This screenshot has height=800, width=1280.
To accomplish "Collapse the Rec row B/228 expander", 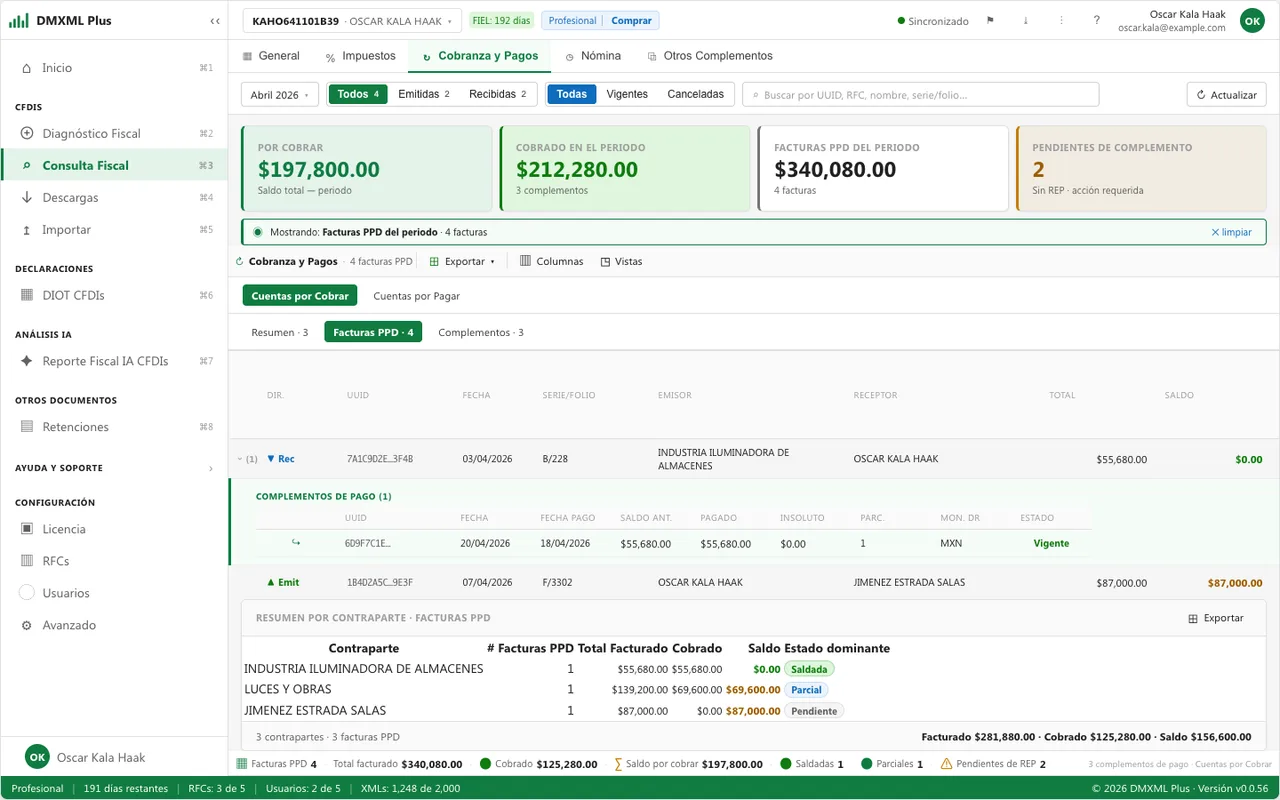I will [240, 459].
